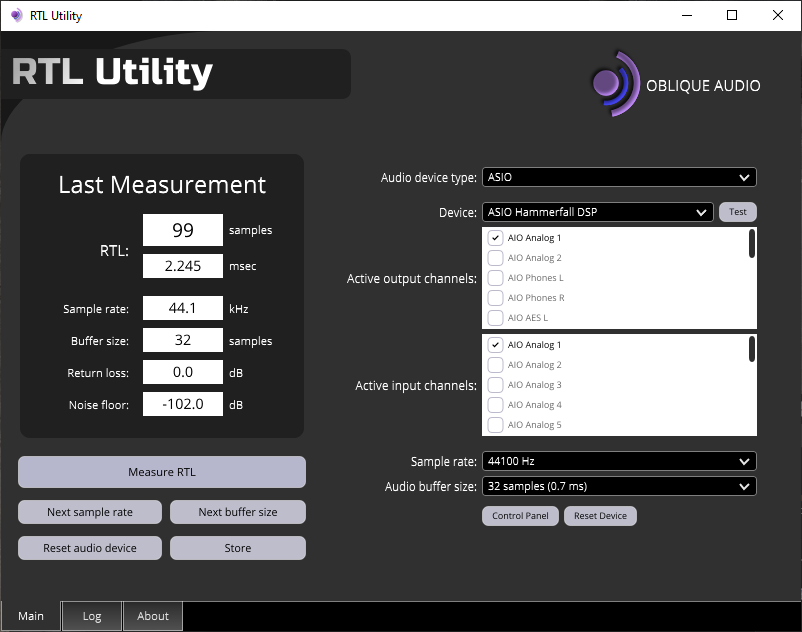Click the Oblique Audio logo icon
802x632 pixels.
point(616,84)
